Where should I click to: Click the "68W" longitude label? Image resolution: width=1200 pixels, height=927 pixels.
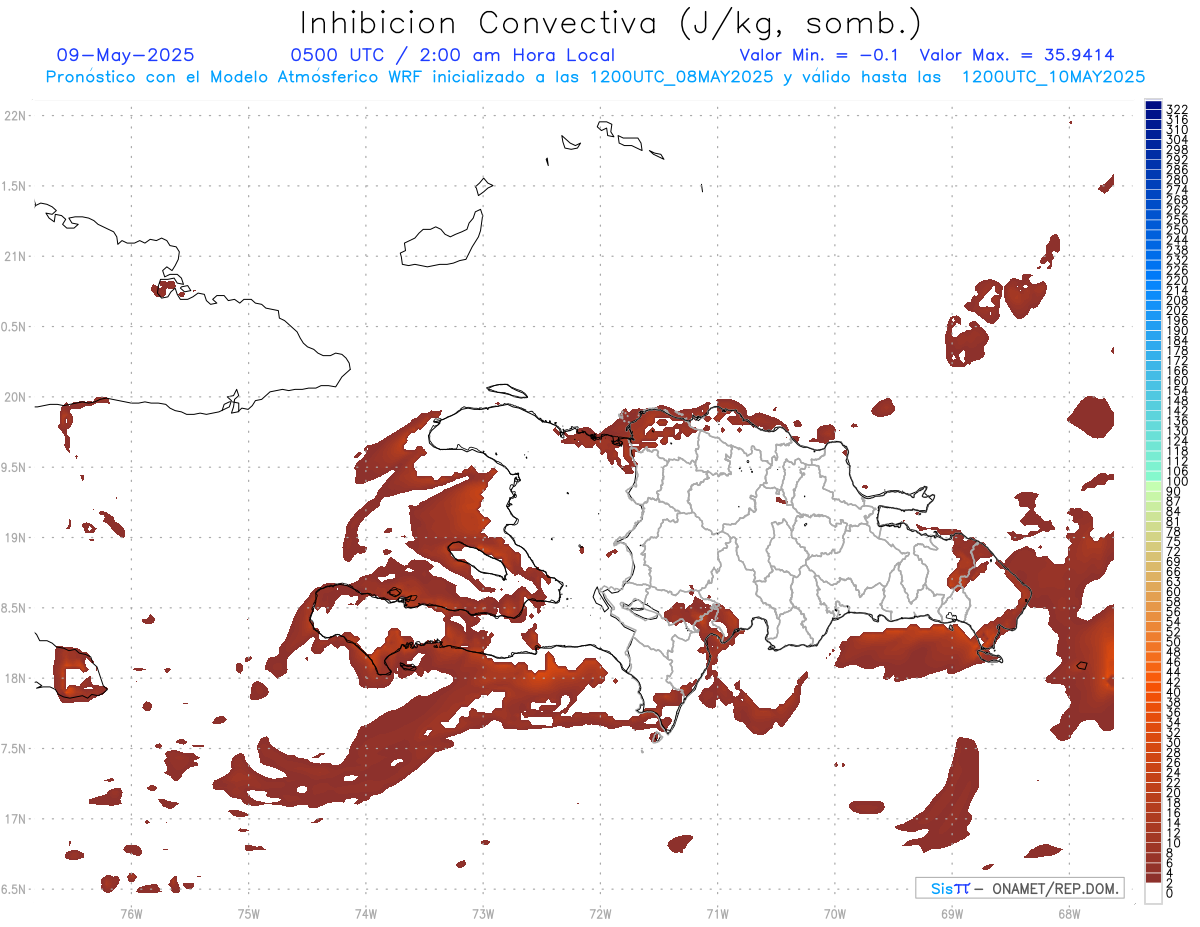point(1069,913)
